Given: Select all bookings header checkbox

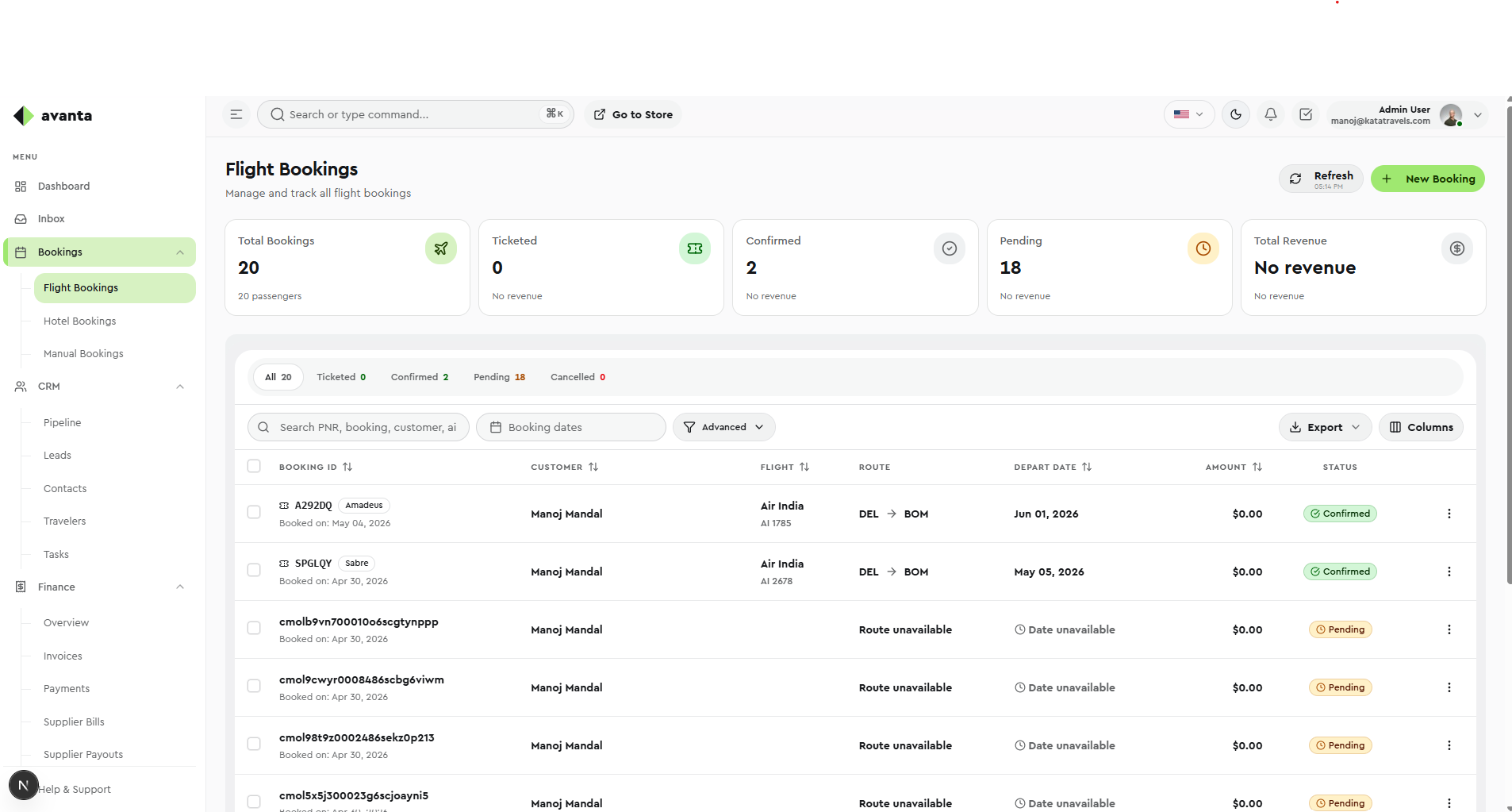Looking at the screenshot, I should click(254, 466).
